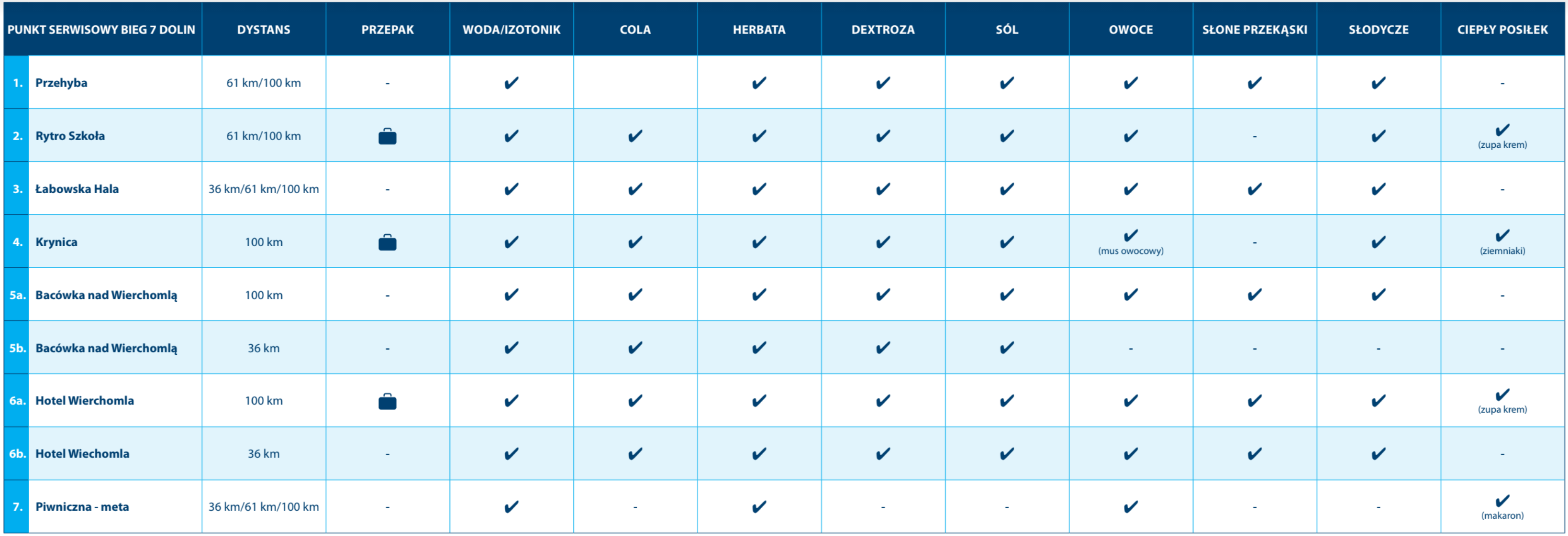This screenshot has width=1568, height=536.
Task: Select the Przehyba service point name
Action: [61, 83]
